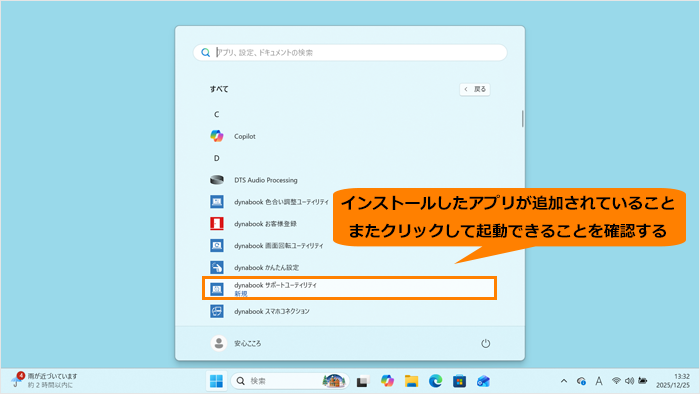Open the volume speaker tray icon

click(x=629, y=381)
